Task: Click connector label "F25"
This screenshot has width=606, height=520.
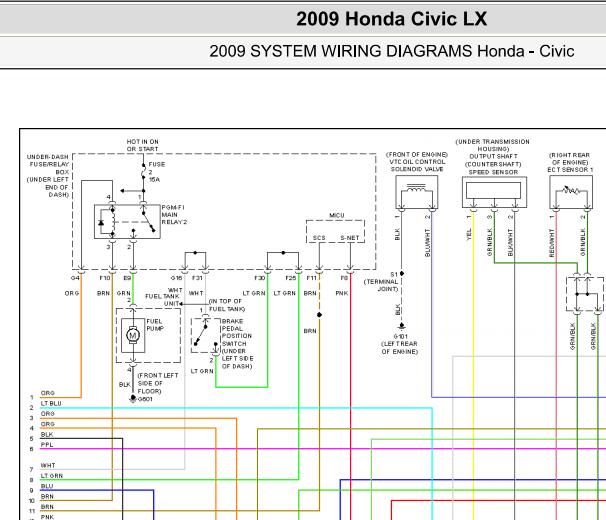Action: [x=291, y=278]
